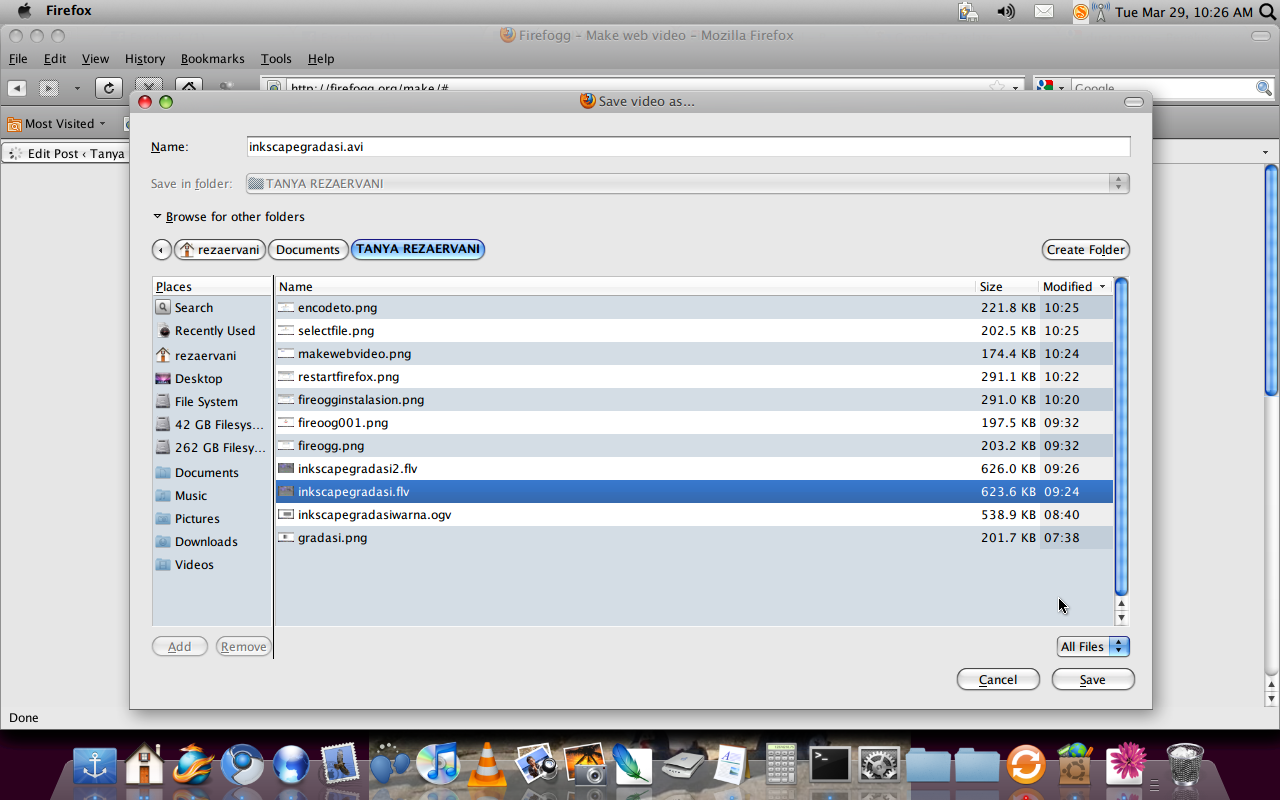Click the volume speaker icon in menu bar
Viewport: 1280px width, 800px height.
pyautogui.click(x=1006, y=12)
